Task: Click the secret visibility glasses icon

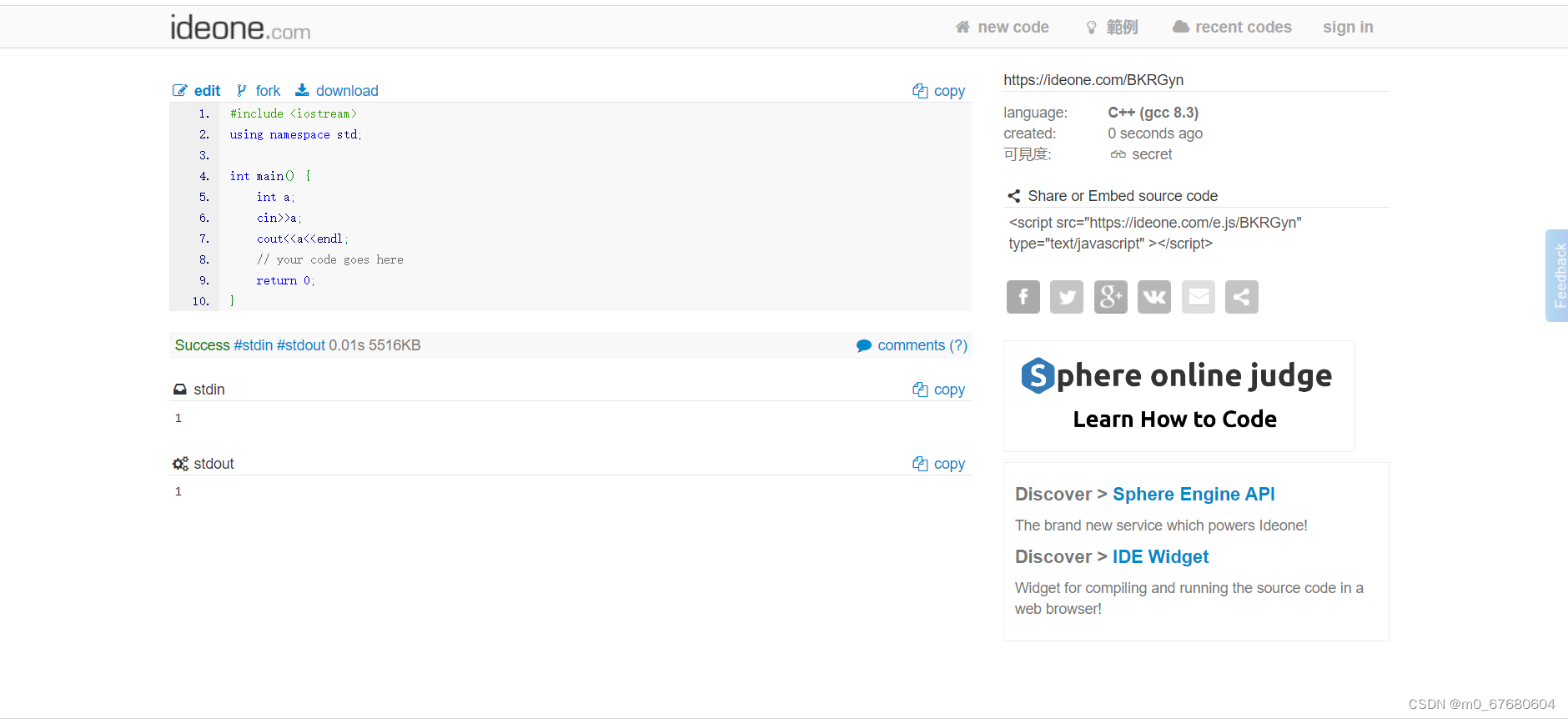Action: (x=1118, y=154)
